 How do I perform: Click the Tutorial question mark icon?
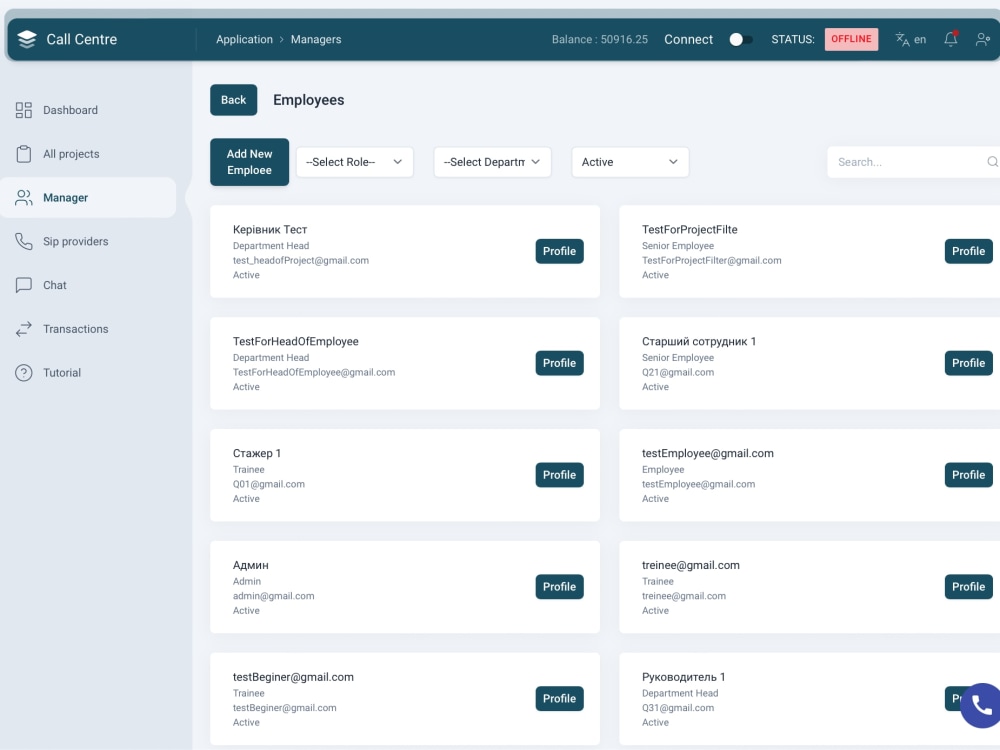tap(24, 372)
